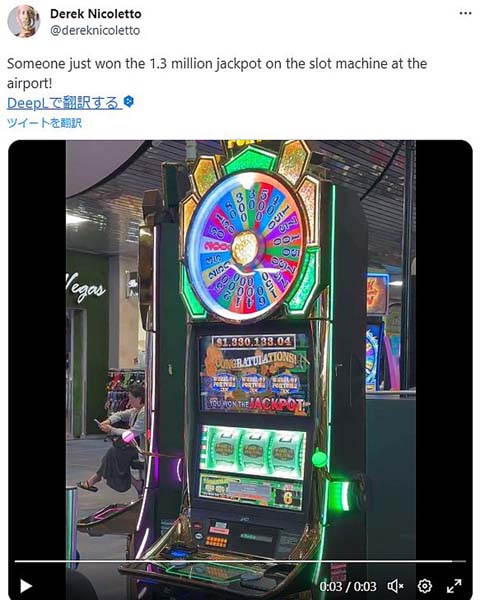Open the @dereknicoletto handle link

pyautogui.click(x=95, y=30)
